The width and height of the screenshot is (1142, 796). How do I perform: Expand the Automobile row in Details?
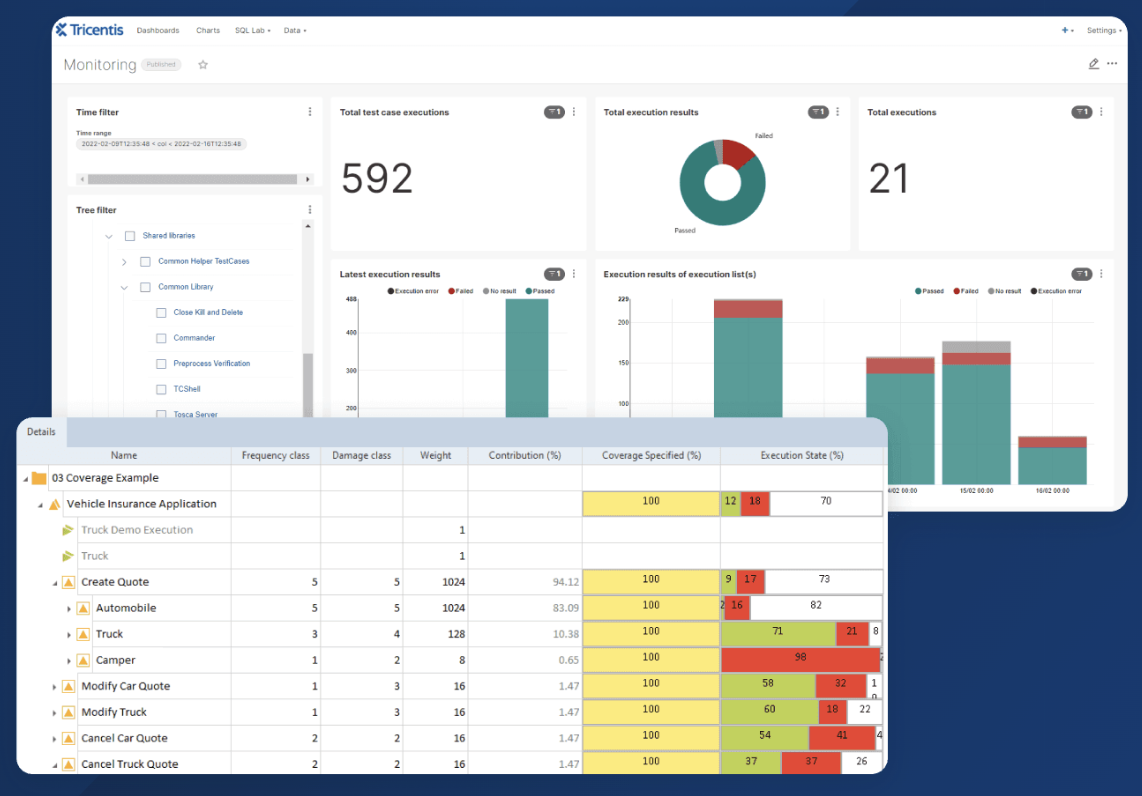[x=69, y=609]
